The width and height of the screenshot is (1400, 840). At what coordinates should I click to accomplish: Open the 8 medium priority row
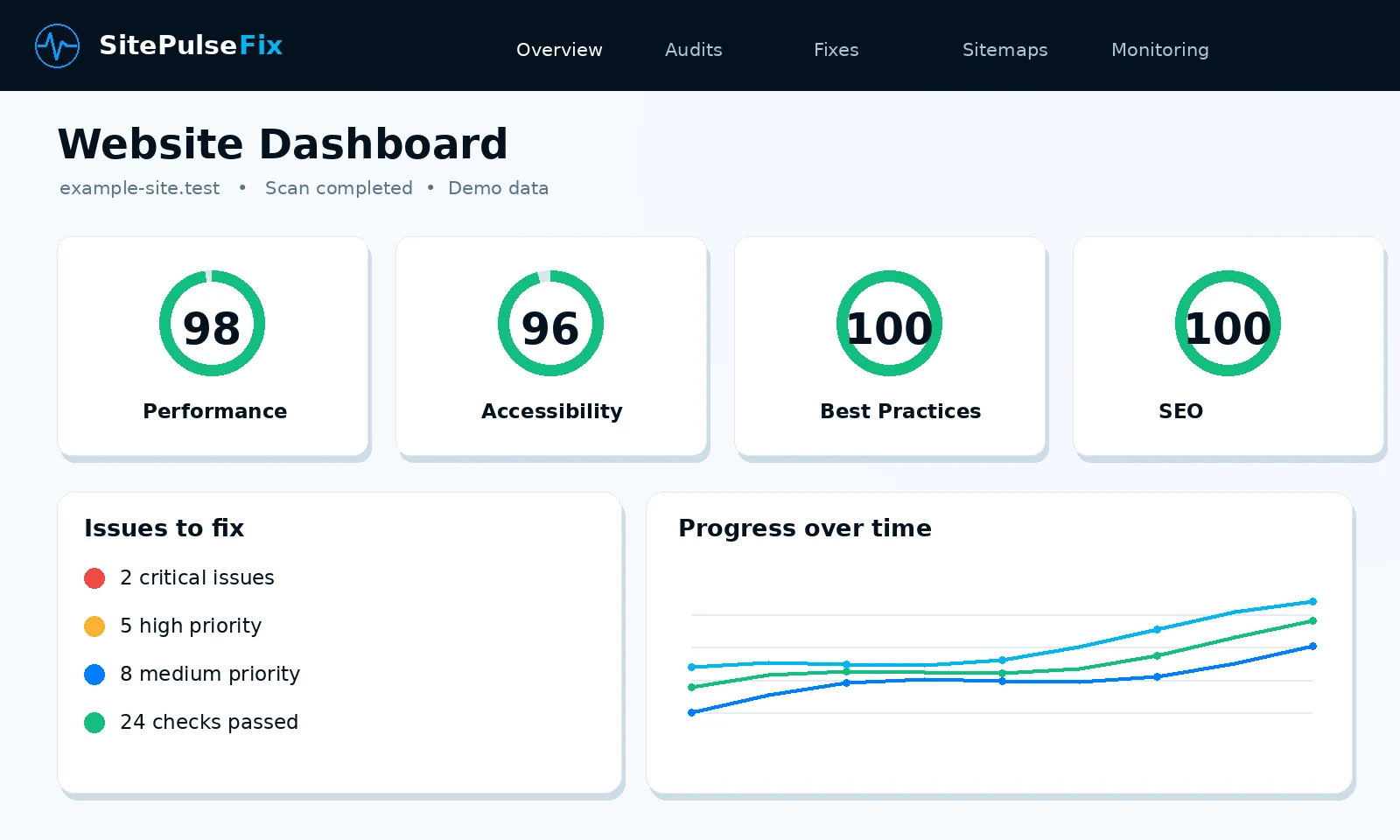[192, 674]
